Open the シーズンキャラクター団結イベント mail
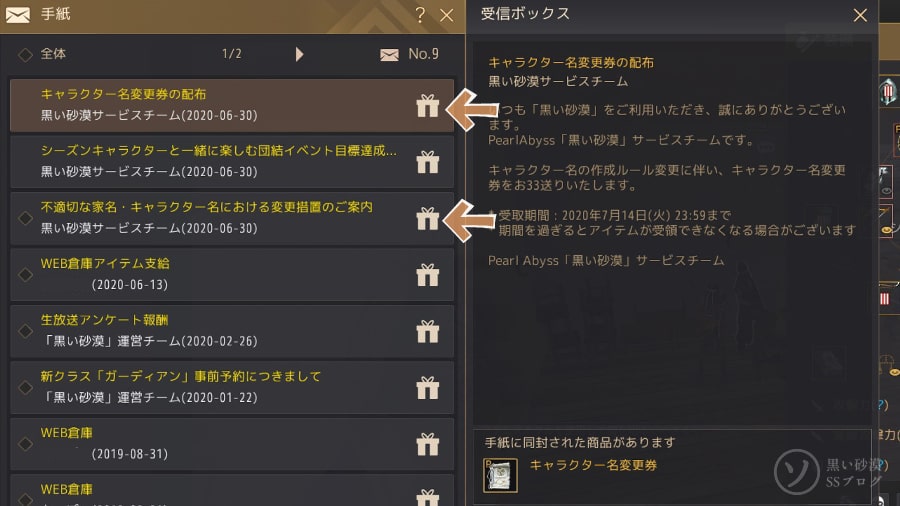900x506 pixels. pos(232,162)
